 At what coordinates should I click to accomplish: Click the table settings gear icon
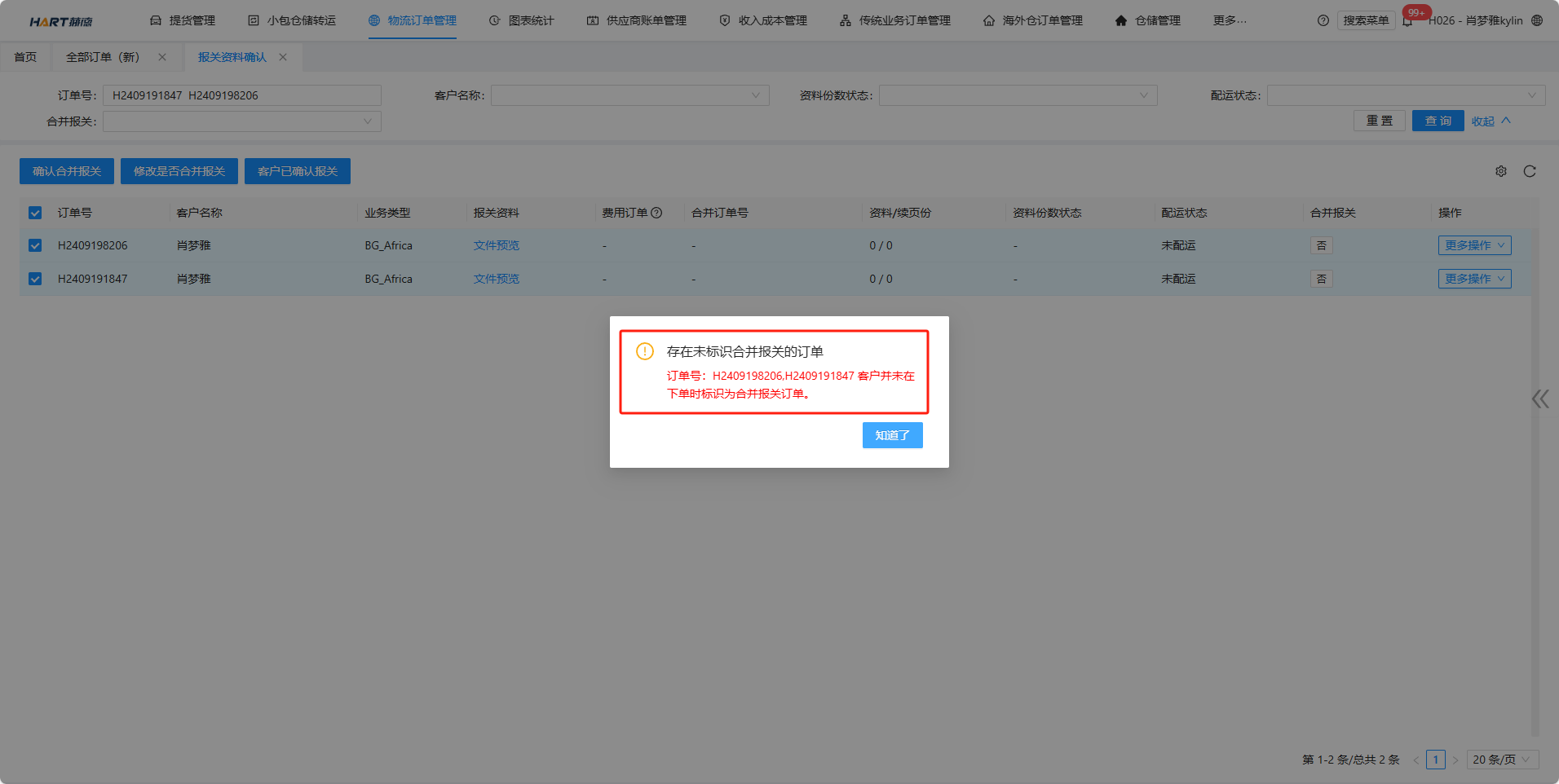click(x=1500, y=171)
